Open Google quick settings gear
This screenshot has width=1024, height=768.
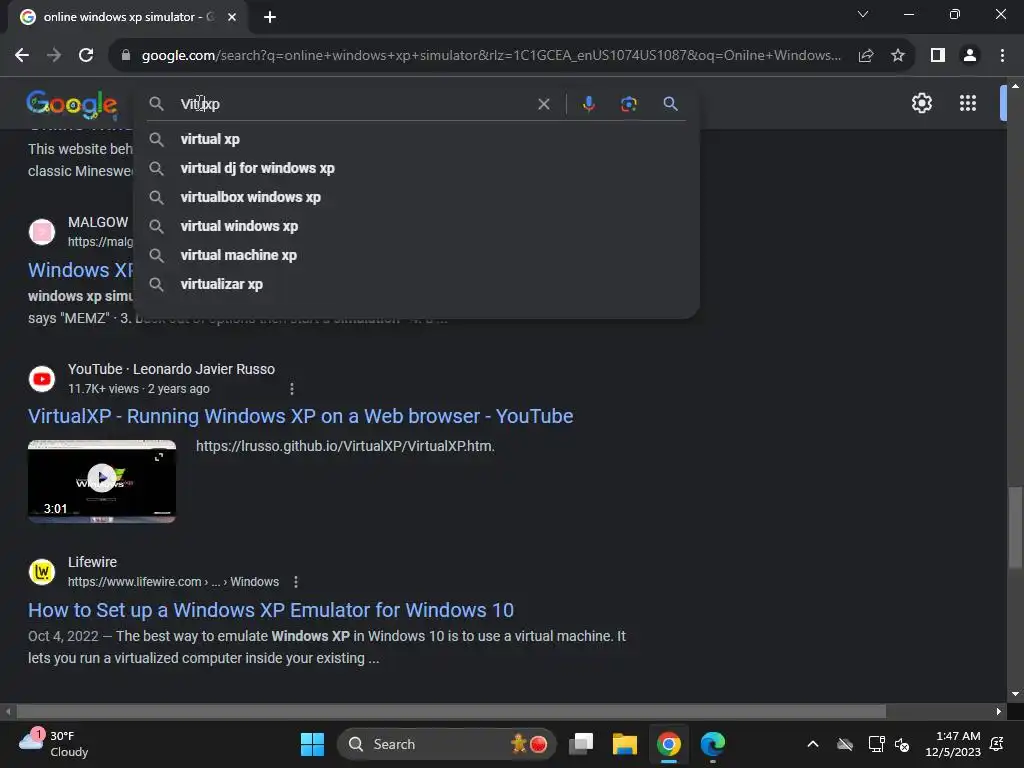coord(921,103)
